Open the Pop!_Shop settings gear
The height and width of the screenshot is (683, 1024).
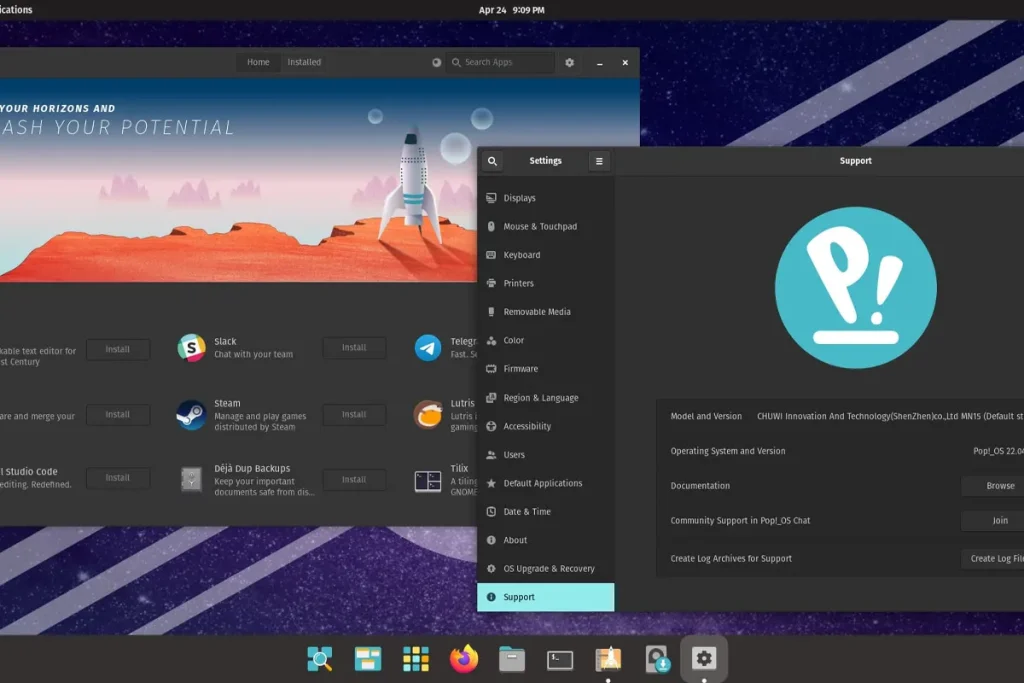click(x=570, y=62)
